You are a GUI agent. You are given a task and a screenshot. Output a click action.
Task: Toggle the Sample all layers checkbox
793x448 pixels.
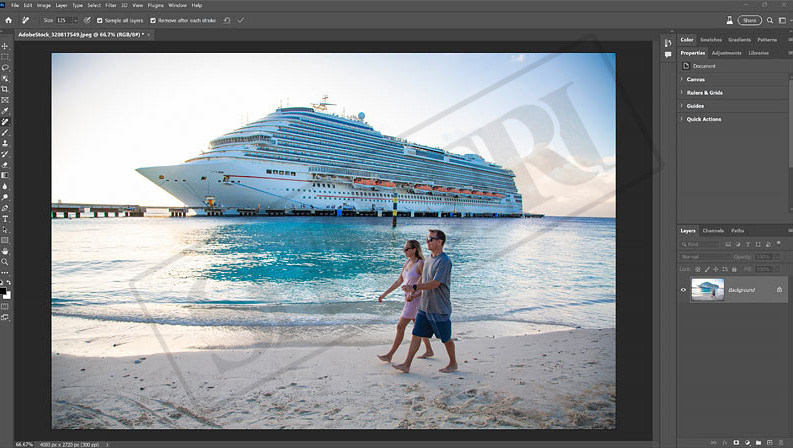(100, 20)
